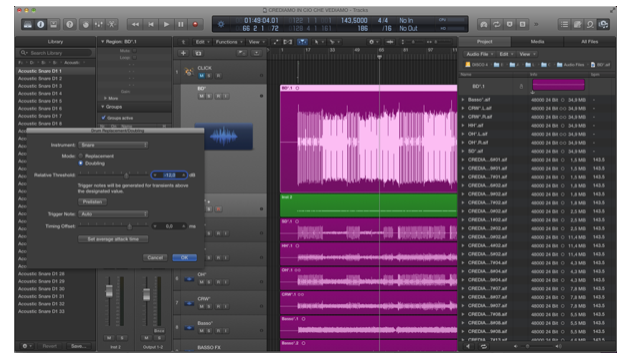Cancel the Drum Replacement dialog

coord(155,257)
